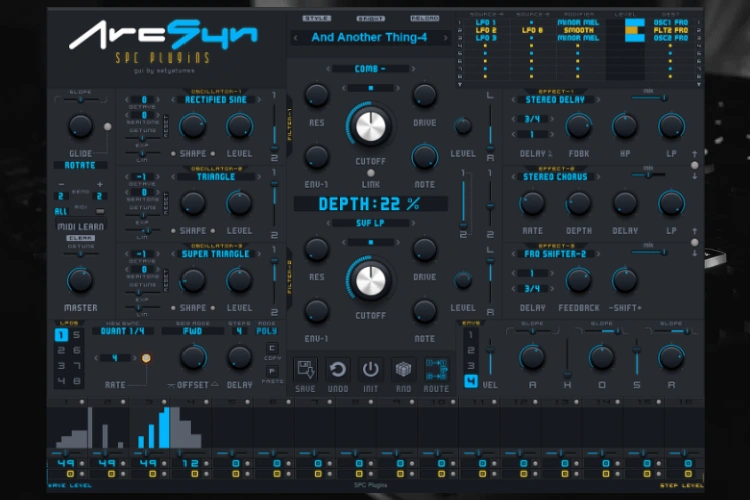Select envelope tab 1
The width and height of the screenshot is (750, 500).
click(471, 335)
